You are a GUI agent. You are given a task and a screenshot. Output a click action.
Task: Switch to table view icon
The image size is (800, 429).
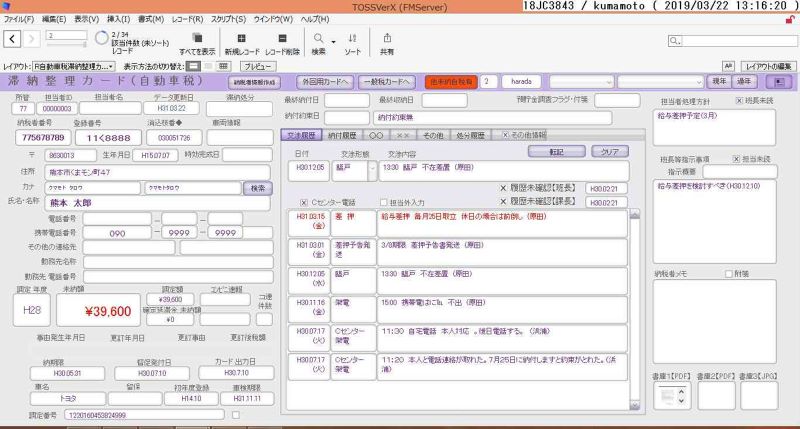223,66
